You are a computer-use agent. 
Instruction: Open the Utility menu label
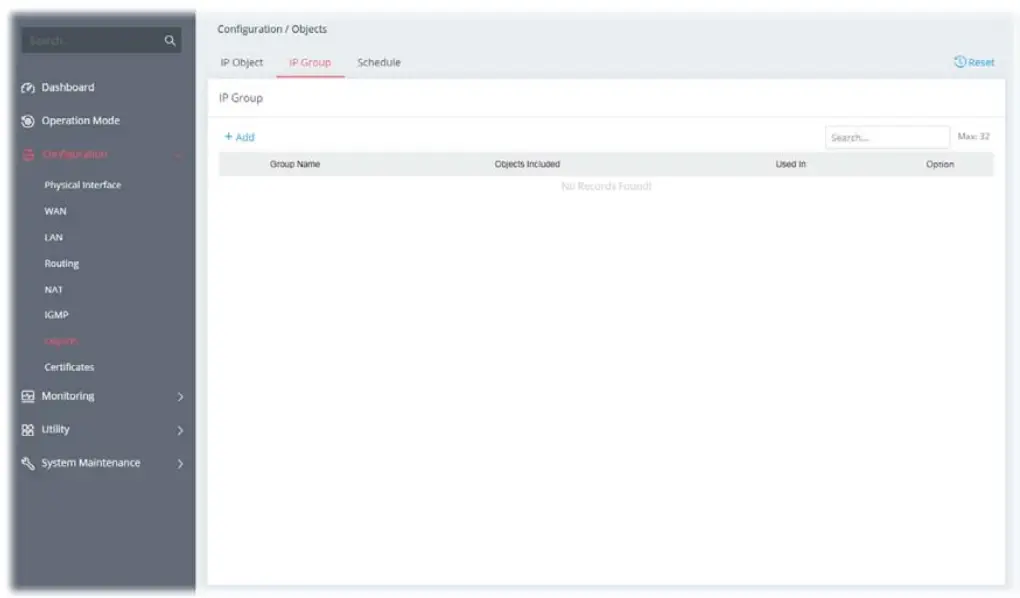55,429
